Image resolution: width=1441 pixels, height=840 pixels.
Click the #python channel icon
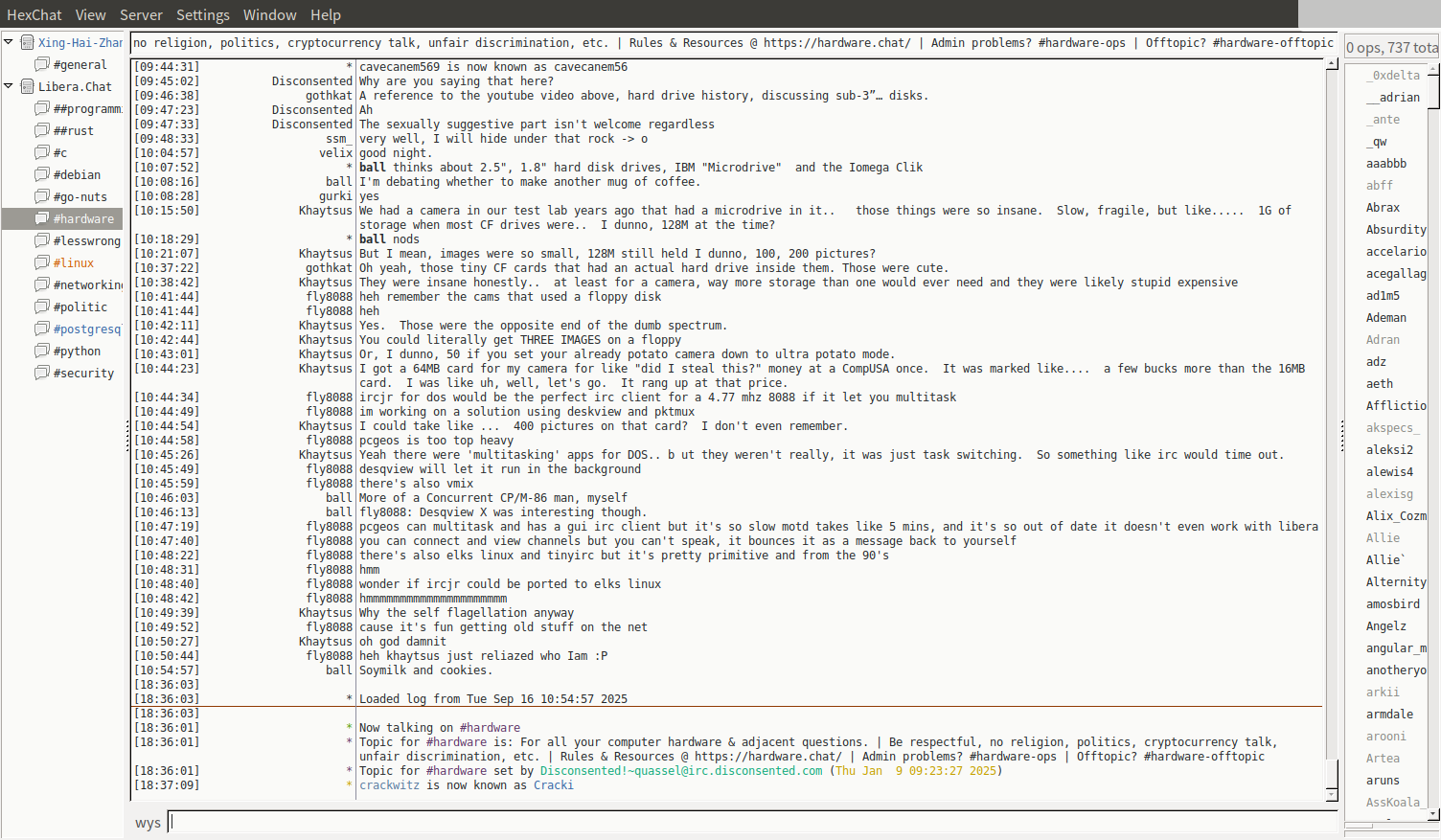[x=42, y=351]
